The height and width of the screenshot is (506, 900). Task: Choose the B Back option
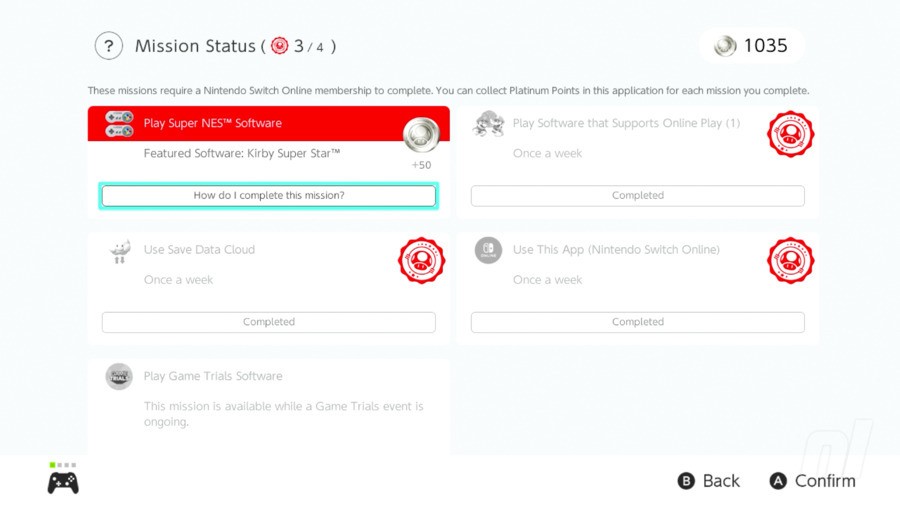[709, 481]
